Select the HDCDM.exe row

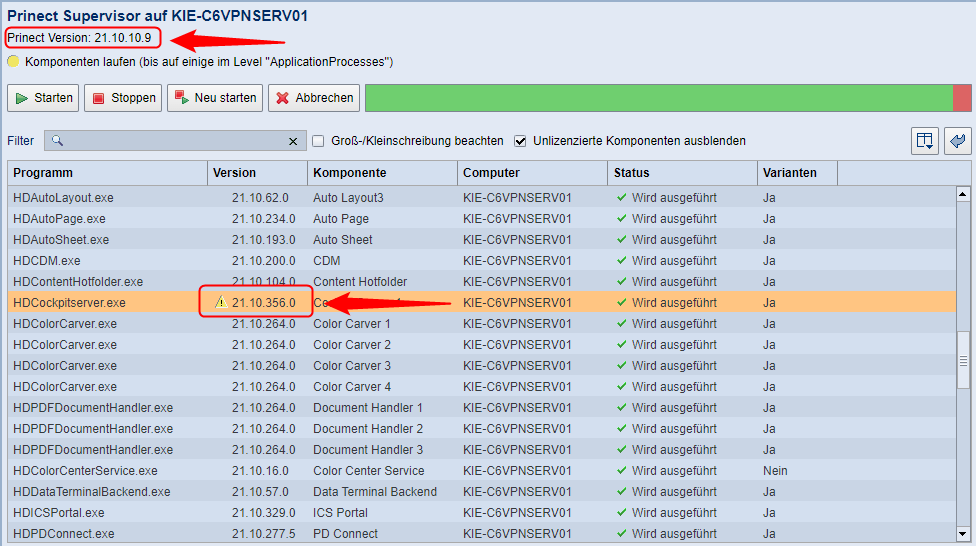point(482,261)
